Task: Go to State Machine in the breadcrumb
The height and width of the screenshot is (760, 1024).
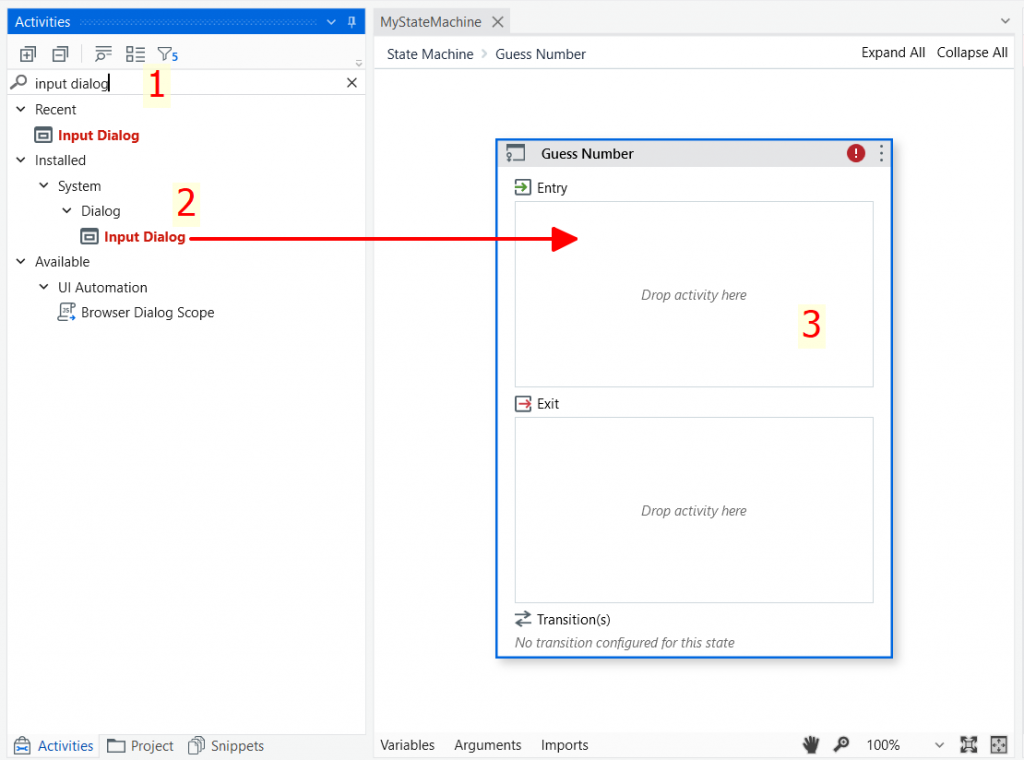Action: pos(430,54)
